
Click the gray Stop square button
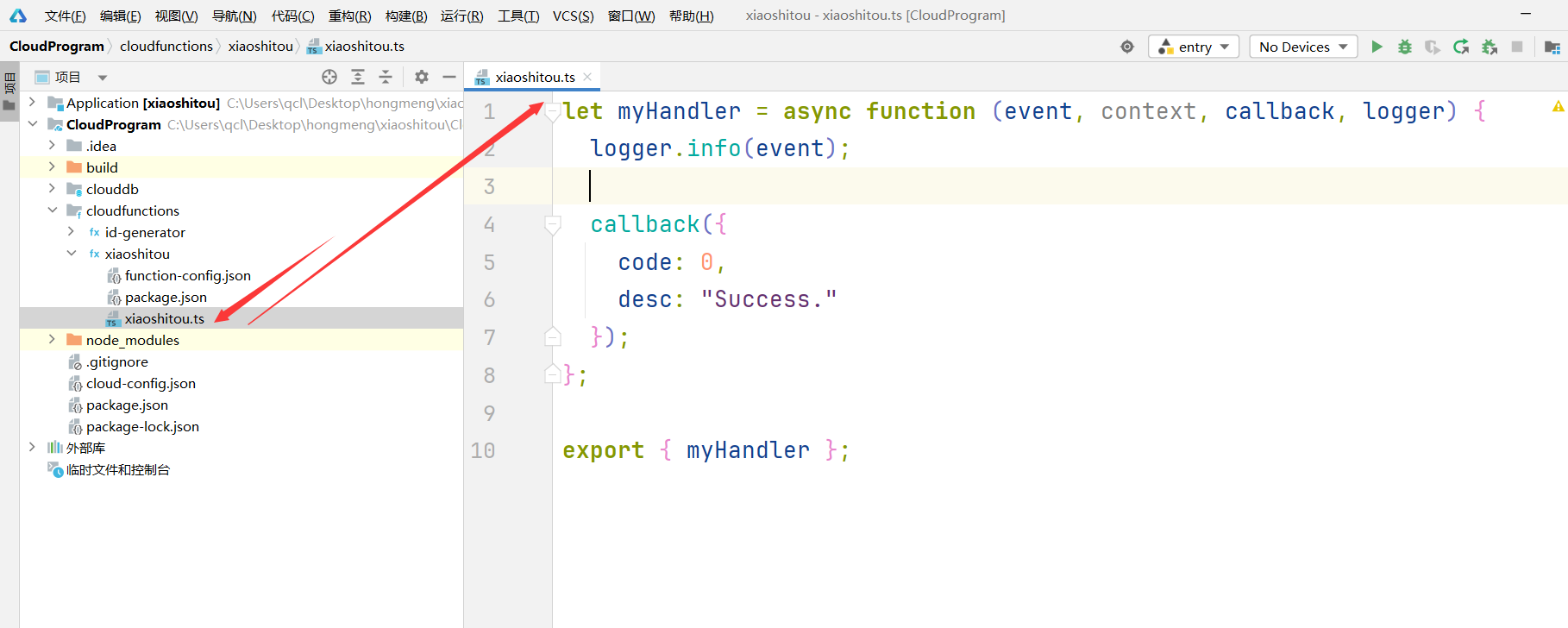(1517, 47)
